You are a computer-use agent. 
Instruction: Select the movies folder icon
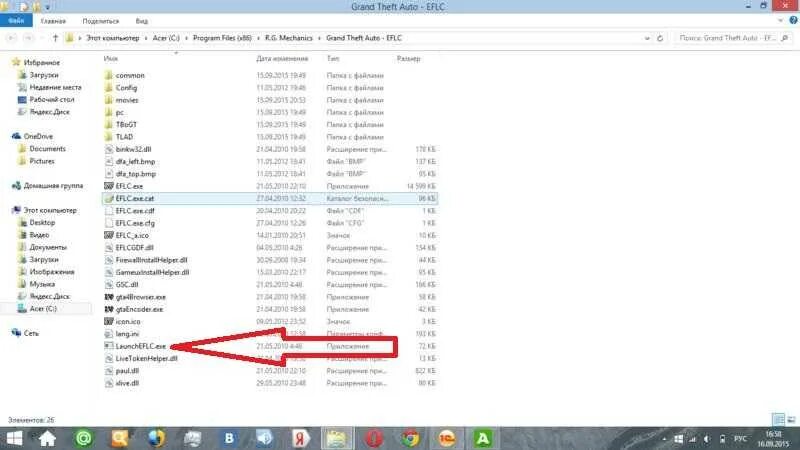[x=109, y=100]
